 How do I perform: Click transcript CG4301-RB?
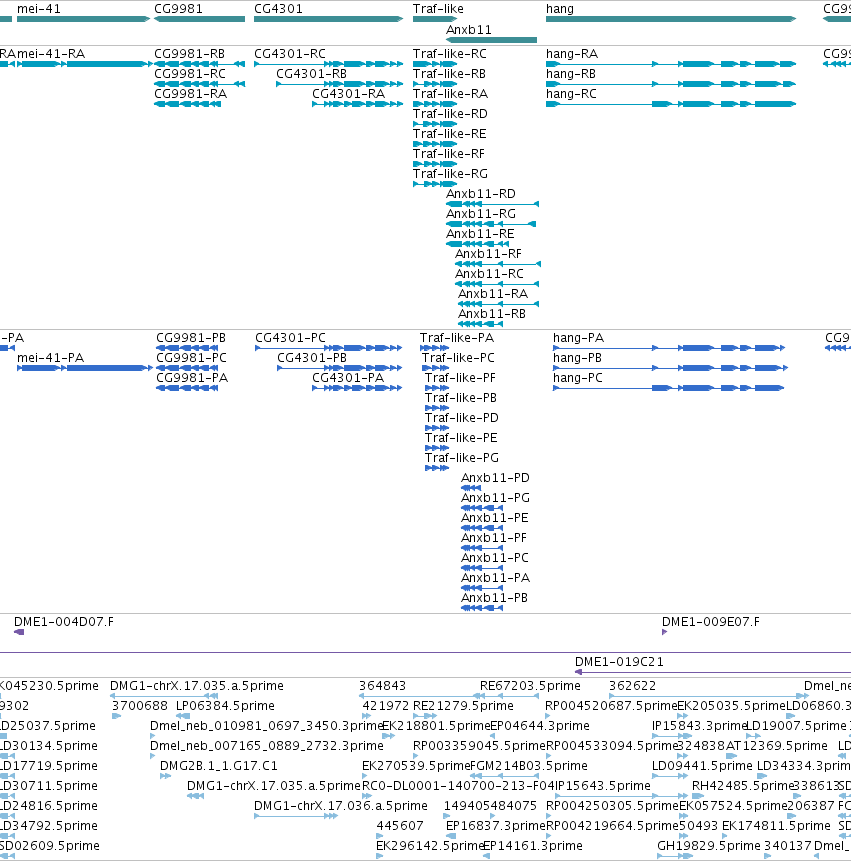(x=339, y=84)
